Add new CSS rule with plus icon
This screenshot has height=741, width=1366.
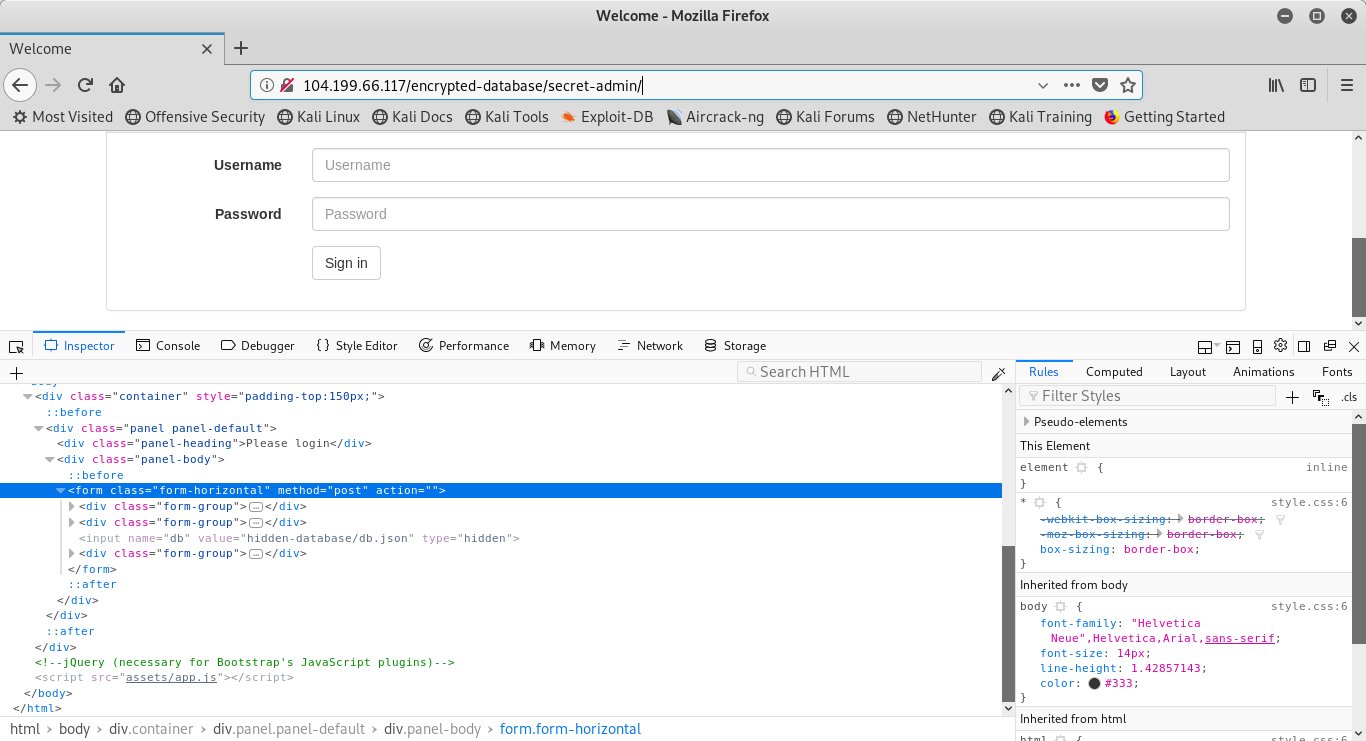pos(1292,397)
